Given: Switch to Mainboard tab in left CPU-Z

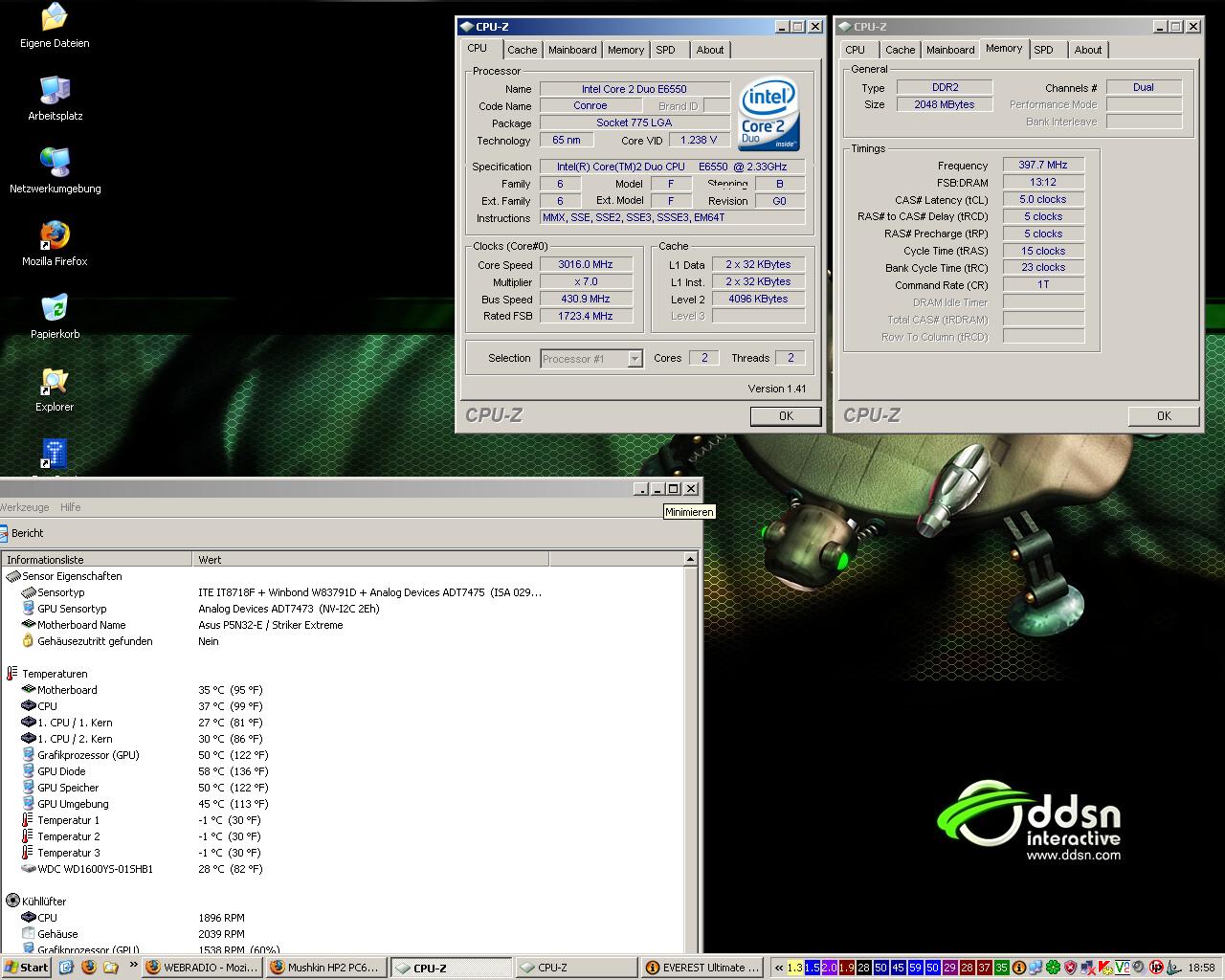Looking at the screenshot, I should pyautogui.click(x=572, y=50).
